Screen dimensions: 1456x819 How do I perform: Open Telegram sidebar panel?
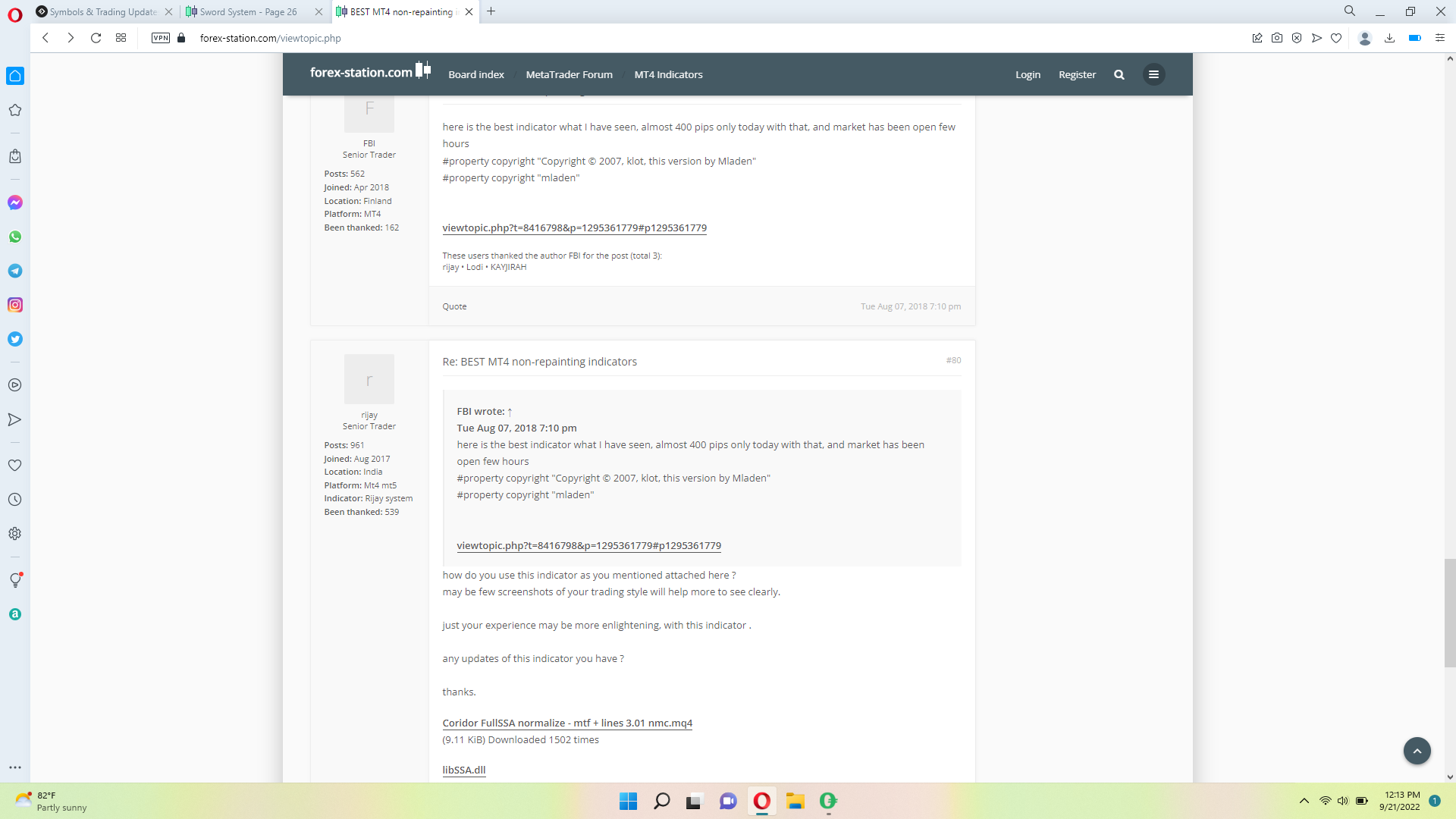coord(15,271)
